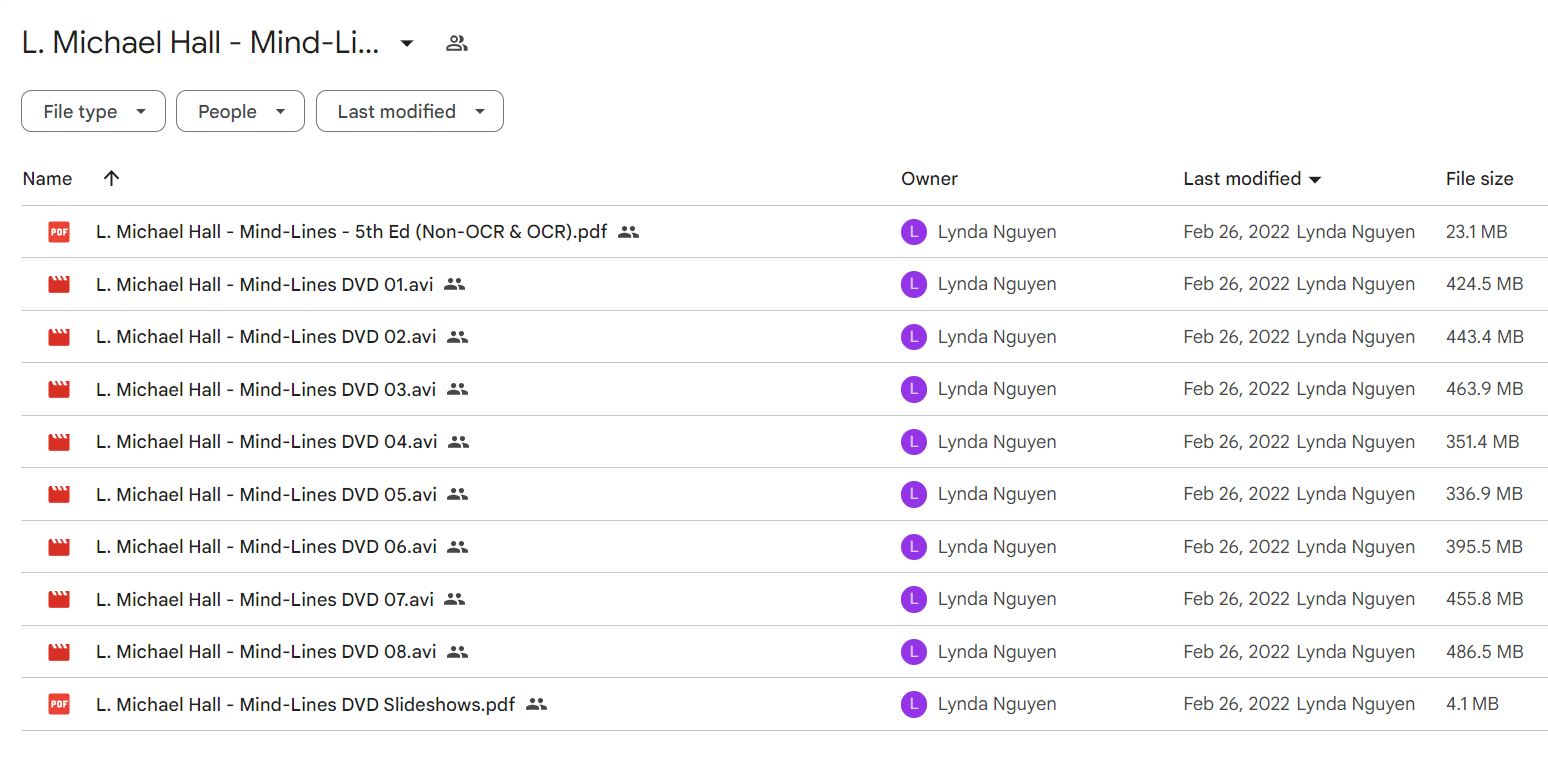Viewport: 1548px width, 776px height.
Task: Click the L. Michael Hall - Mind-Li... folder title
Action: point(201,43)
